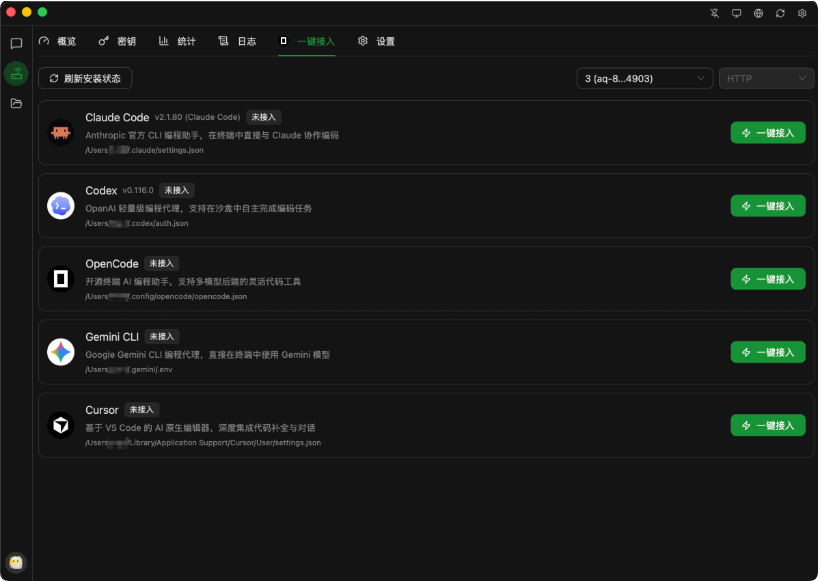The image size is (818, 581).
Task: Click the crossed-out hourglass icon top right
Action: pyautogui.click(x=714, y=13)
